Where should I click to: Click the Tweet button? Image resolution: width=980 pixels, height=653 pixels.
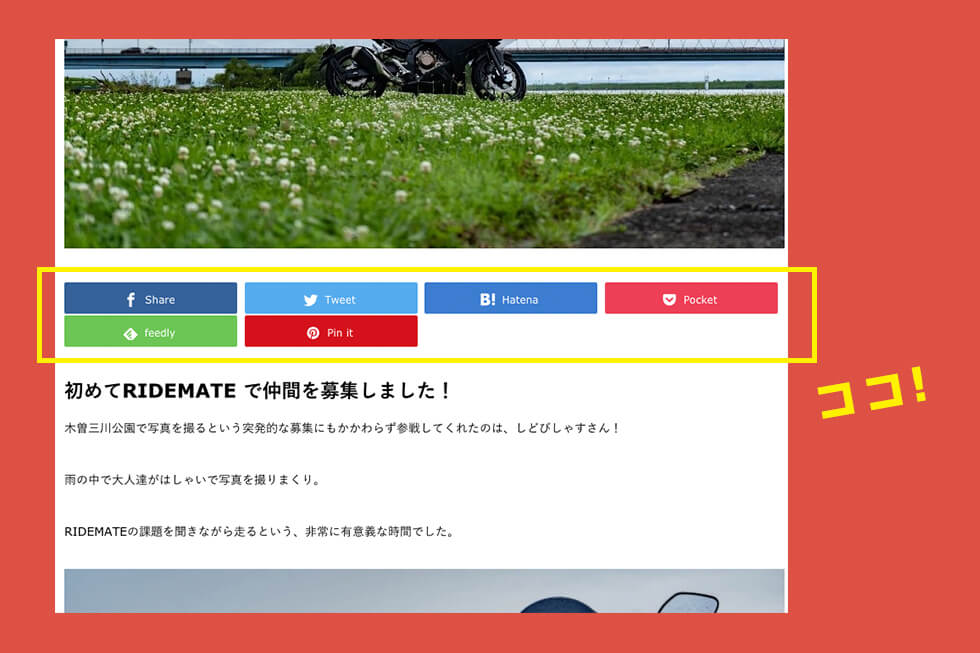(x=331, y=298)
